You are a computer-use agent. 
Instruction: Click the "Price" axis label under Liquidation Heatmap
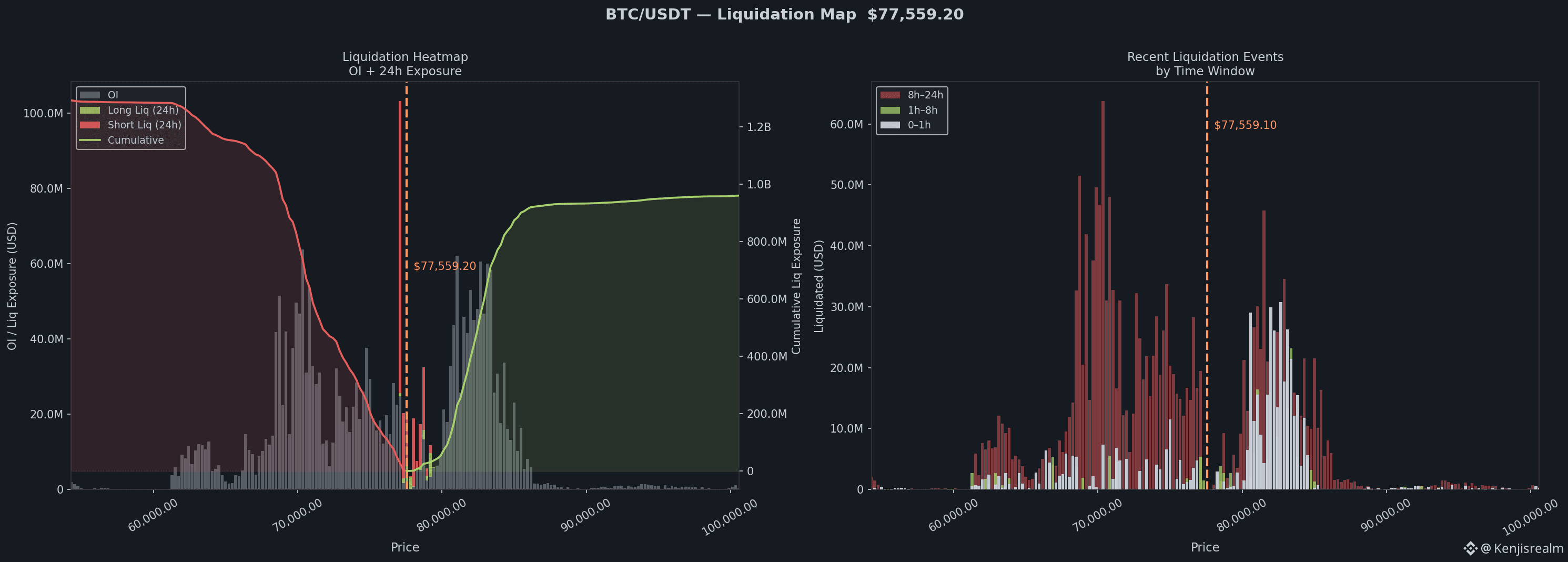405,547
